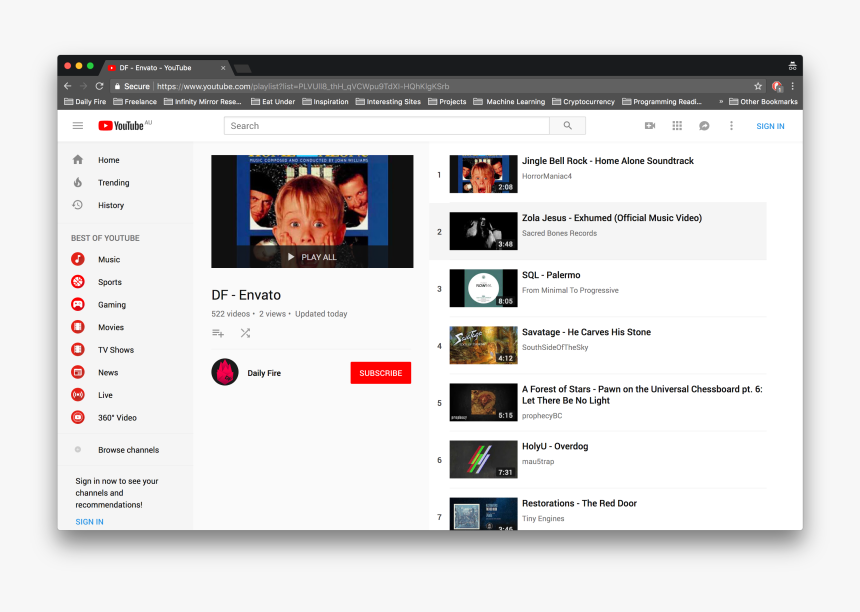
Task: Shuffle the DF - Envato playlist
Action: (x=245, y=333)
